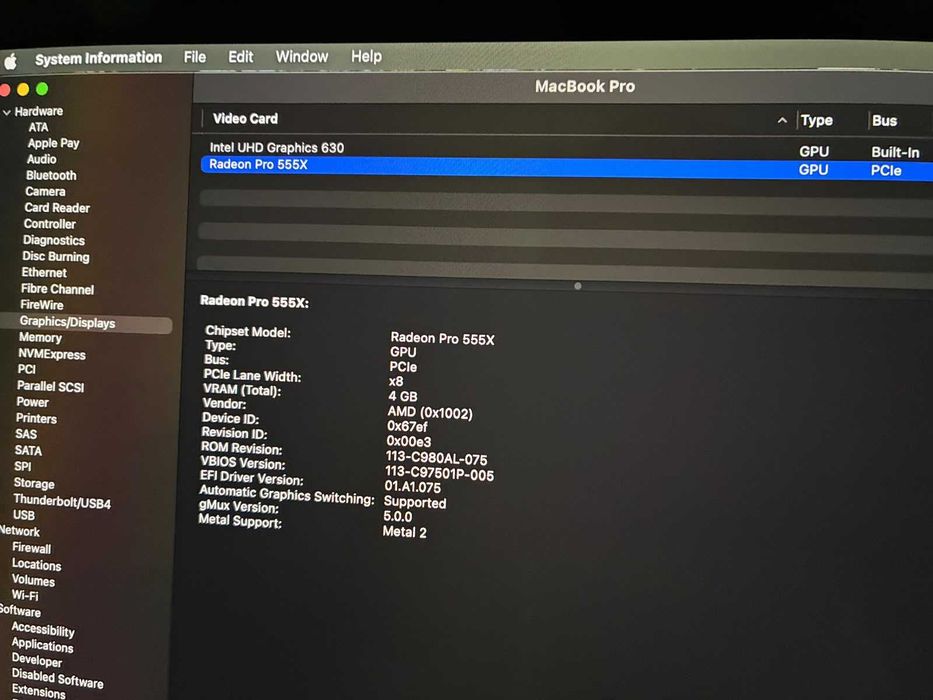
Task: Select Accessibility in the sidebar
Action: tap(43, 629)
